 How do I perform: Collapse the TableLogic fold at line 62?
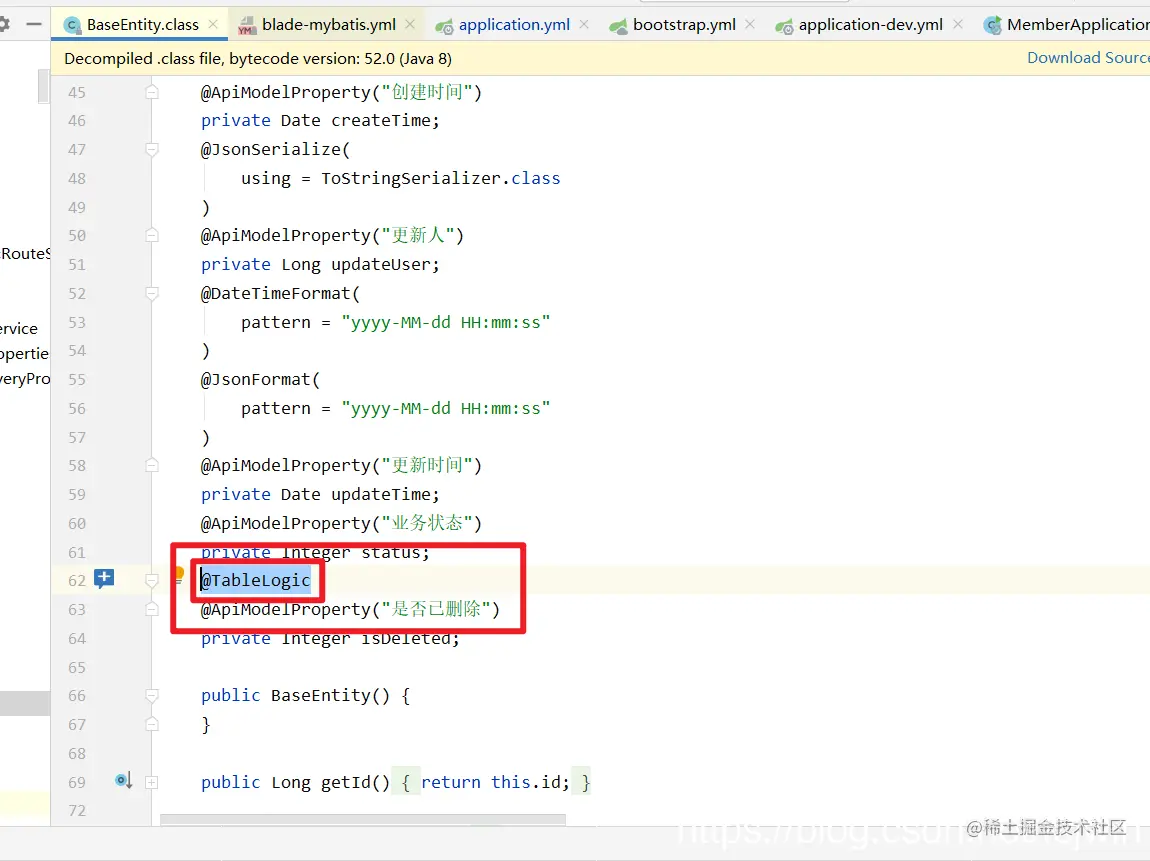click(x=152, y=581)
